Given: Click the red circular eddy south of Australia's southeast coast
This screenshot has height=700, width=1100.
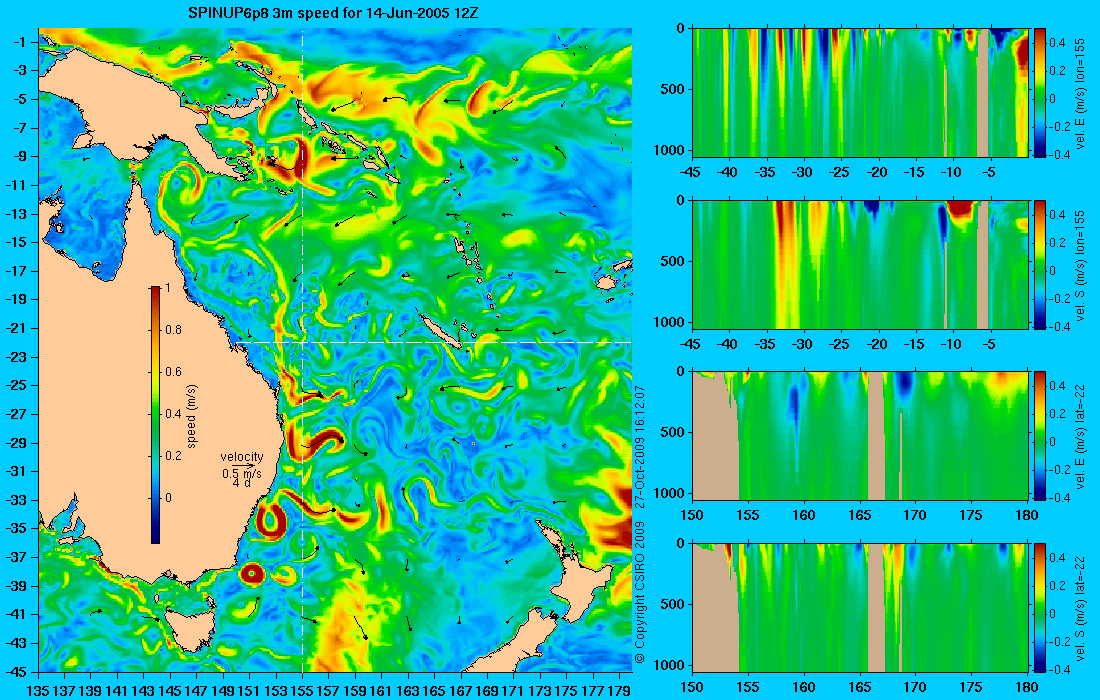Looking at the screenshot, I should [252, 574].
